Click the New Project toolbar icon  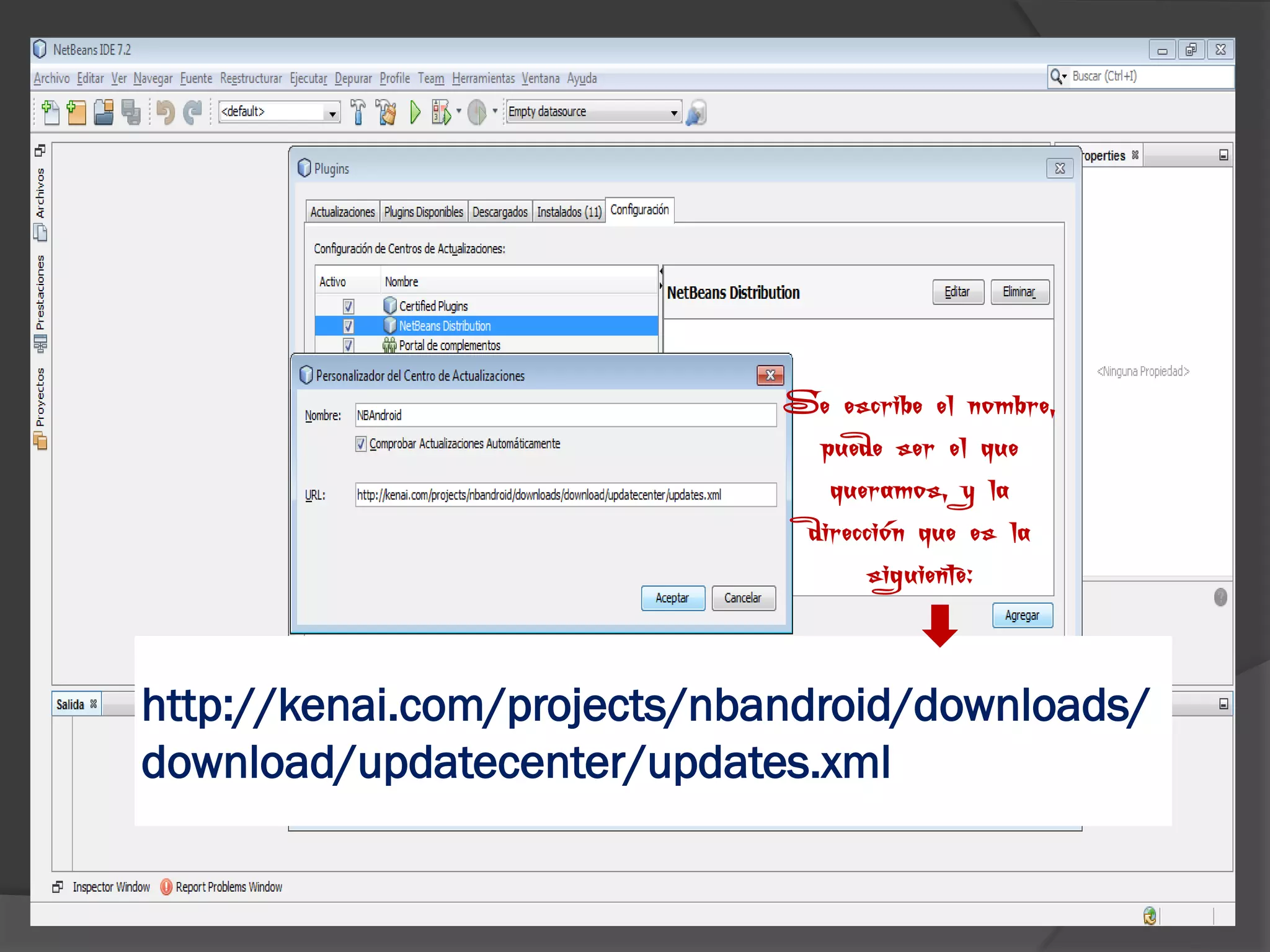tap(76, 112)
